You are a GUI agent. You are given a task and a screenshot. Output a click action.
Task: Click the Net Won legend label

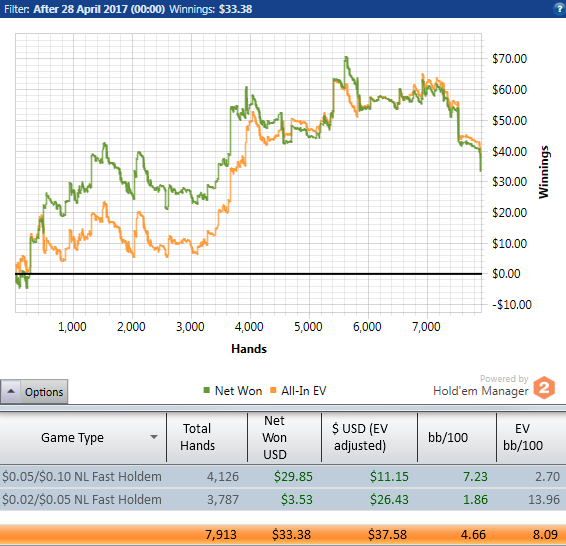238,390
